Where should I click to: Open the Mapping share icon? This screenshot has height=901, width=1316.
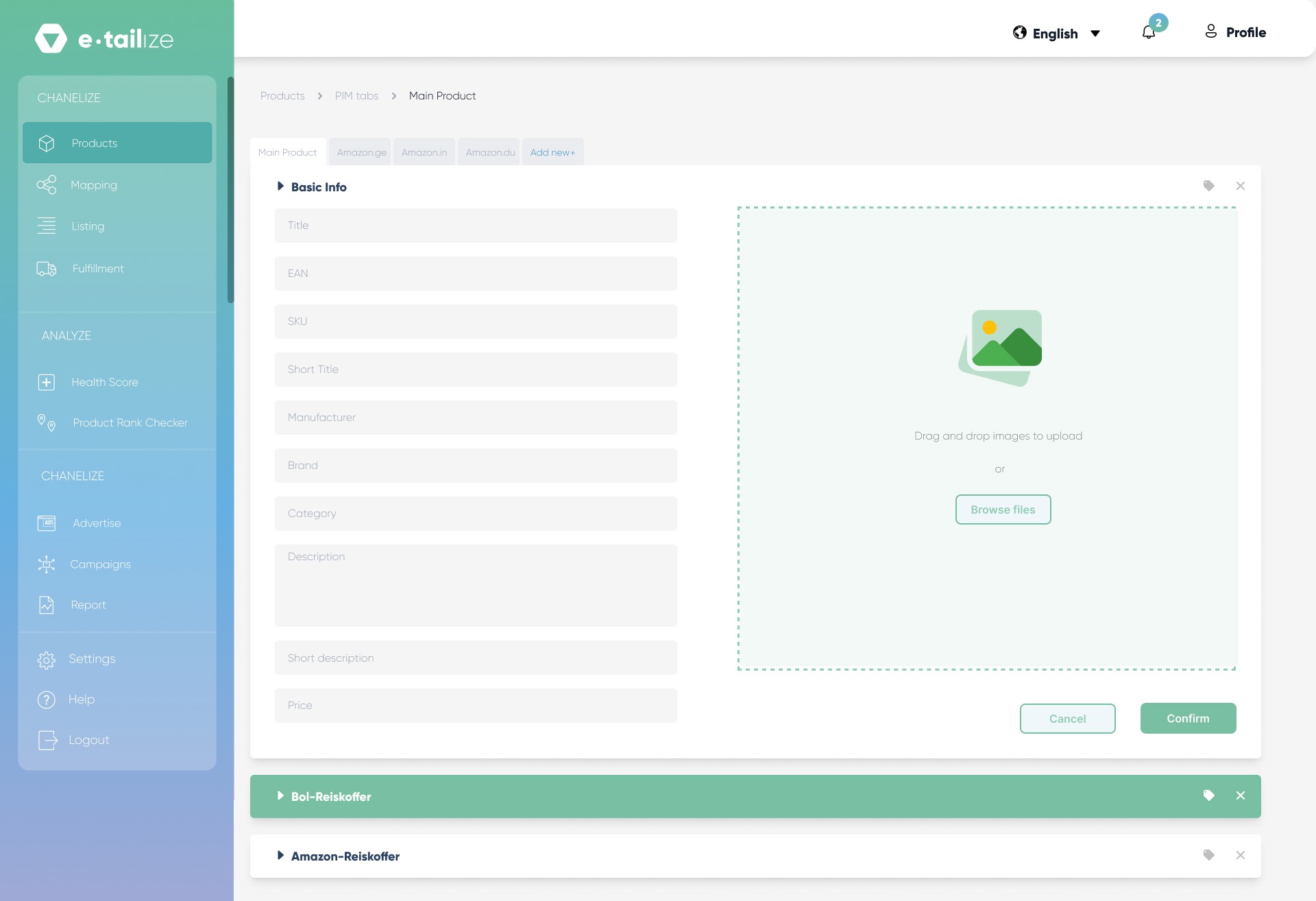pos(46,185)
